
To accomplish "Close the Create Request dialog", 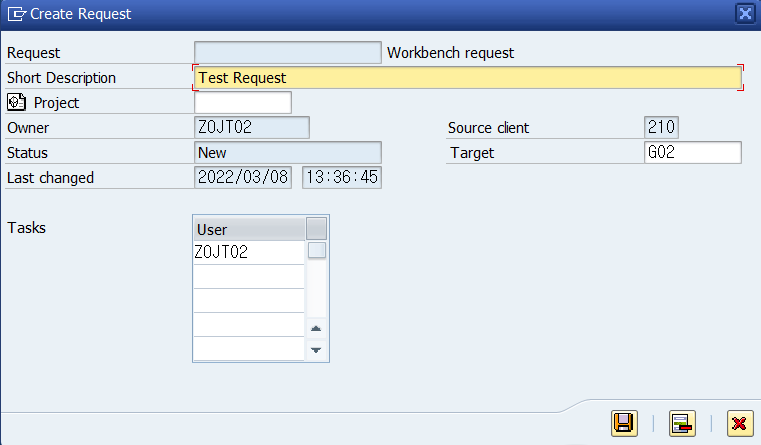I will 745,14.
